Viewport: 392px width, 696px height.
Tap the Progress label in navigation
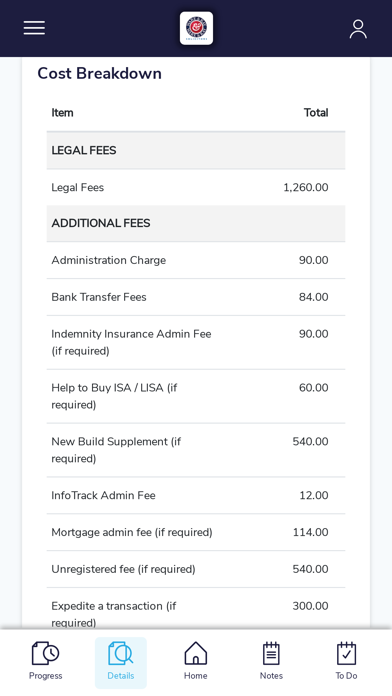[45, 676]
